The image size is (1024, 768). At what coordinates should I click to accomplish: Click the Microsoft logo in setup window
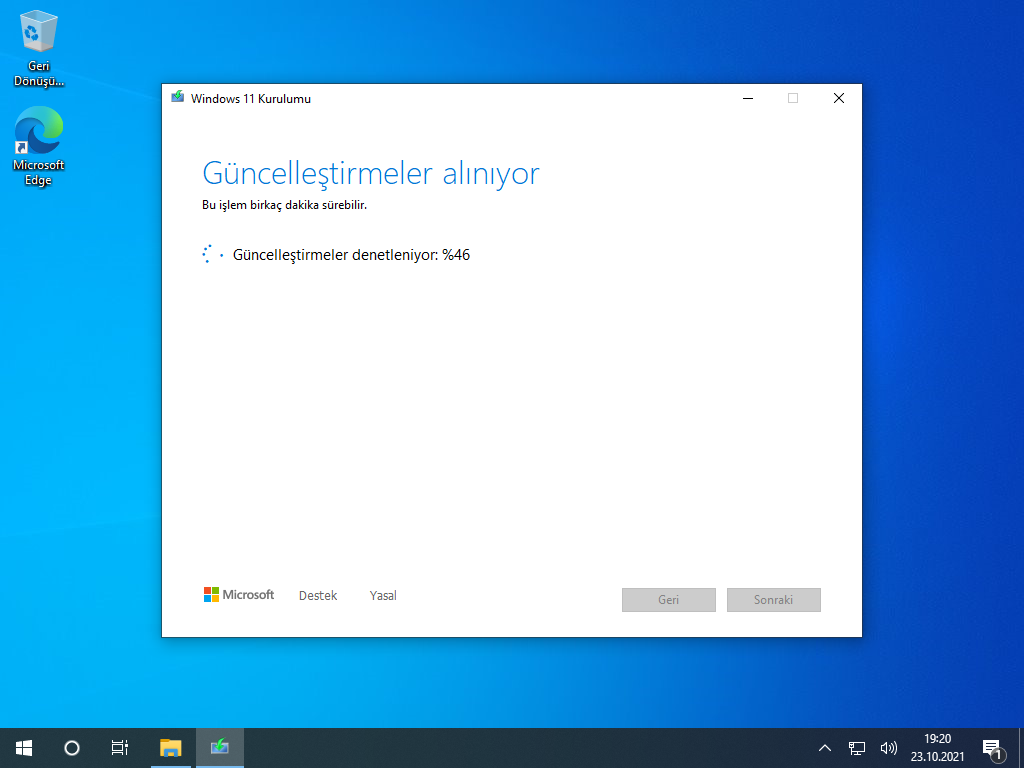click(x=239, y=594)
